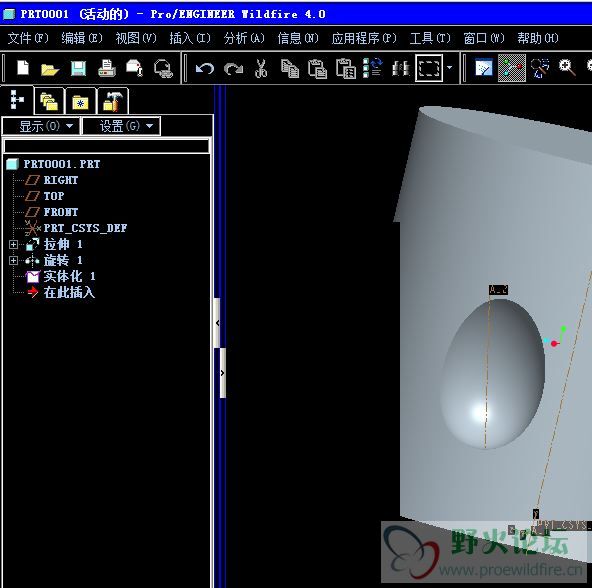Open the Connections hammer tab

click(113, 101)
